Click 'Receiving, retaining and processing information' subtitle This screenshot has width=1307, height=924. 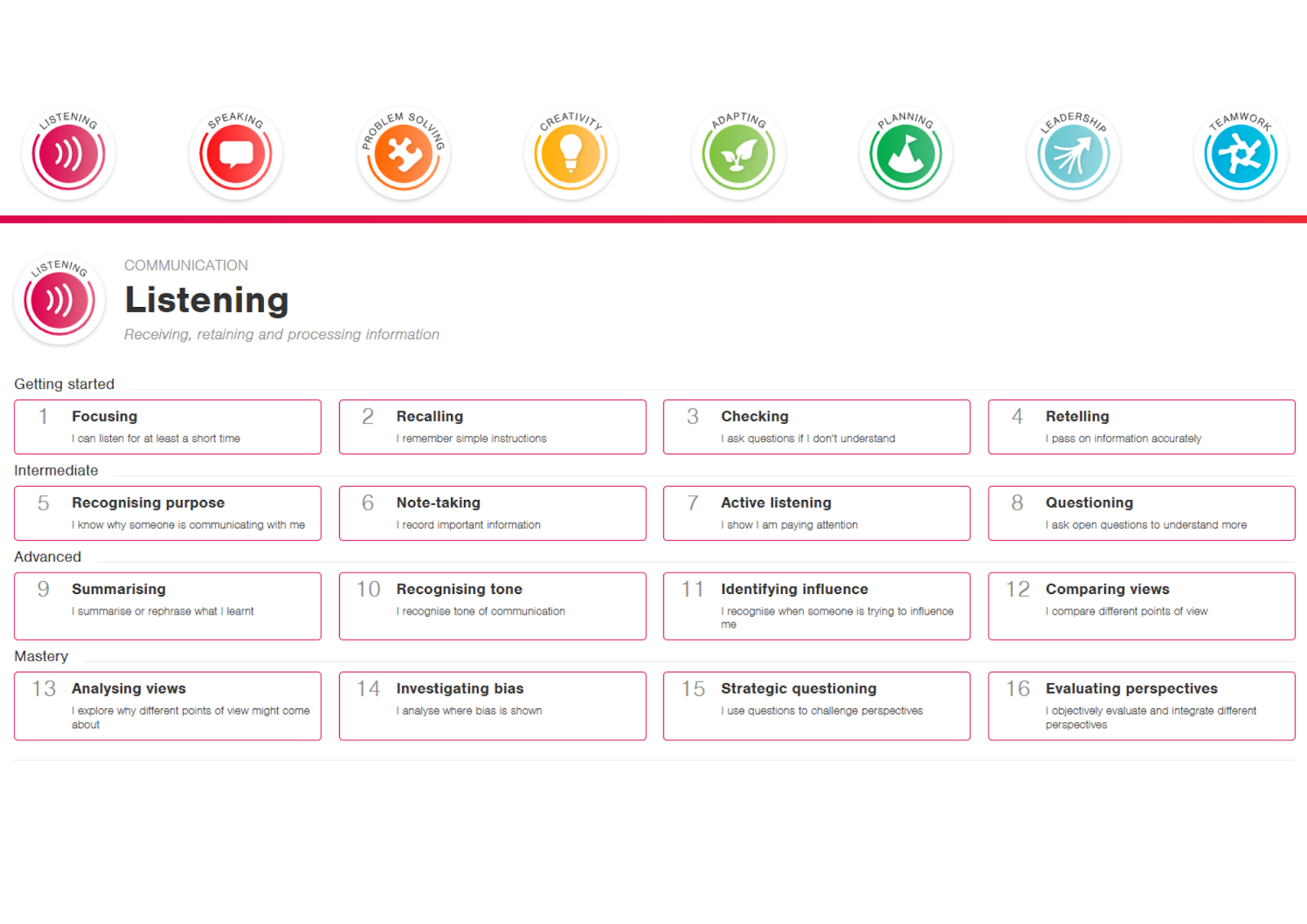(282, 334)
